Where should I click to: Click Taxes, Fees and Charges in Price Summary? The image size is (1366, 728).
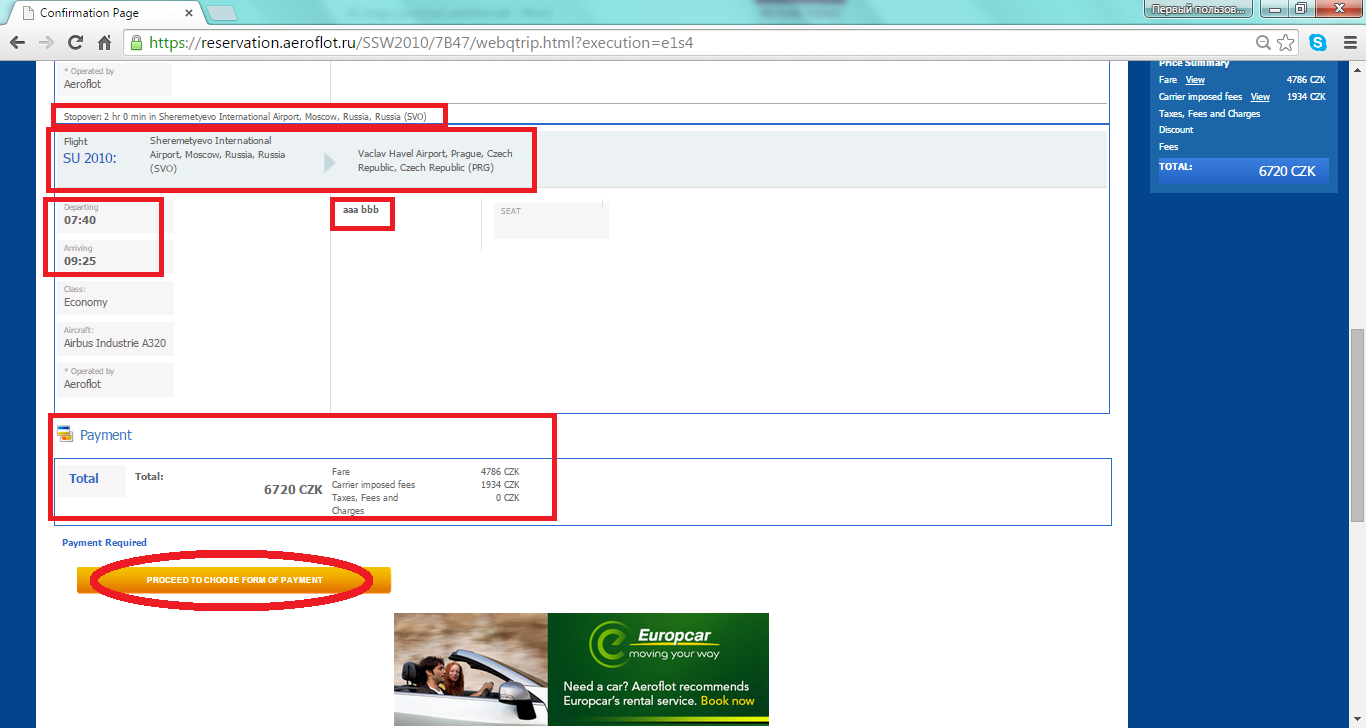coord(1209,114)
